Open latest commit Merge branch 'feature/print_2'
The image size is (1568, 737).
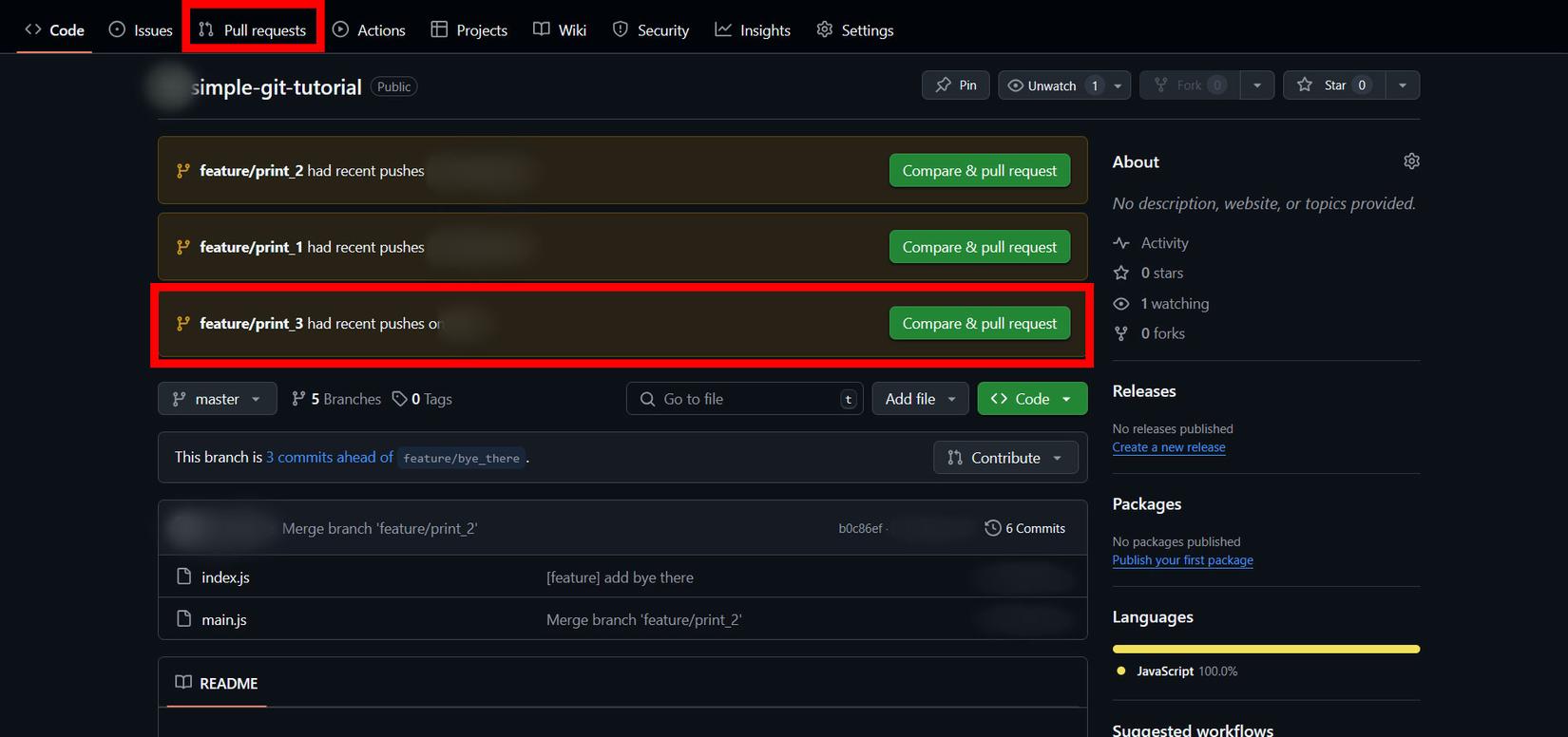[380, 528]
